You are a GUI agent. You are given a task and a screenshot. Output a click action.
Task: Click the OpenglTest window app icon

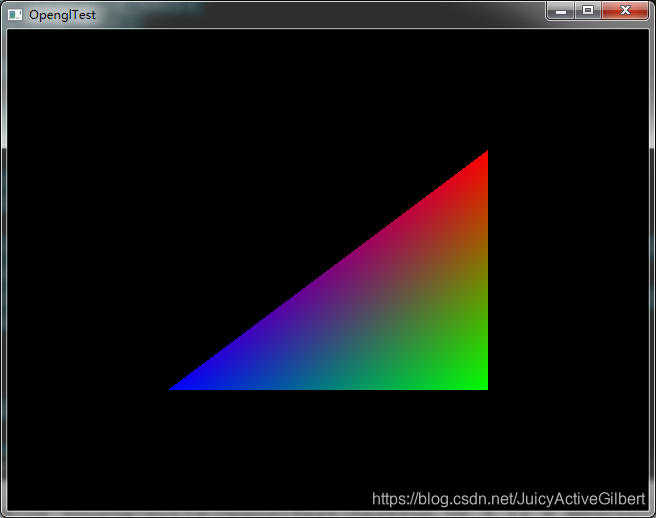[15, 15]
